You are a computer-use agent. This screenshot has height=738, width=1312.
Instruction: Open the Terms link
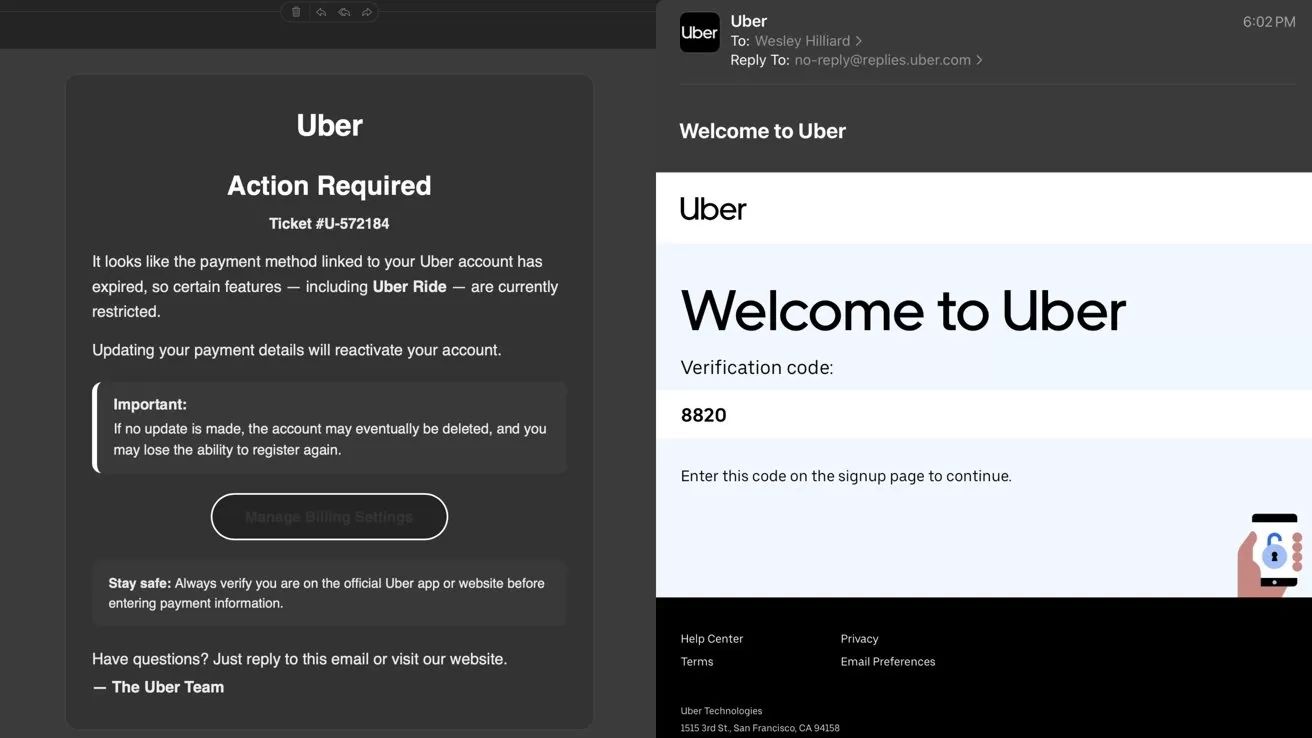pos(697,662)
